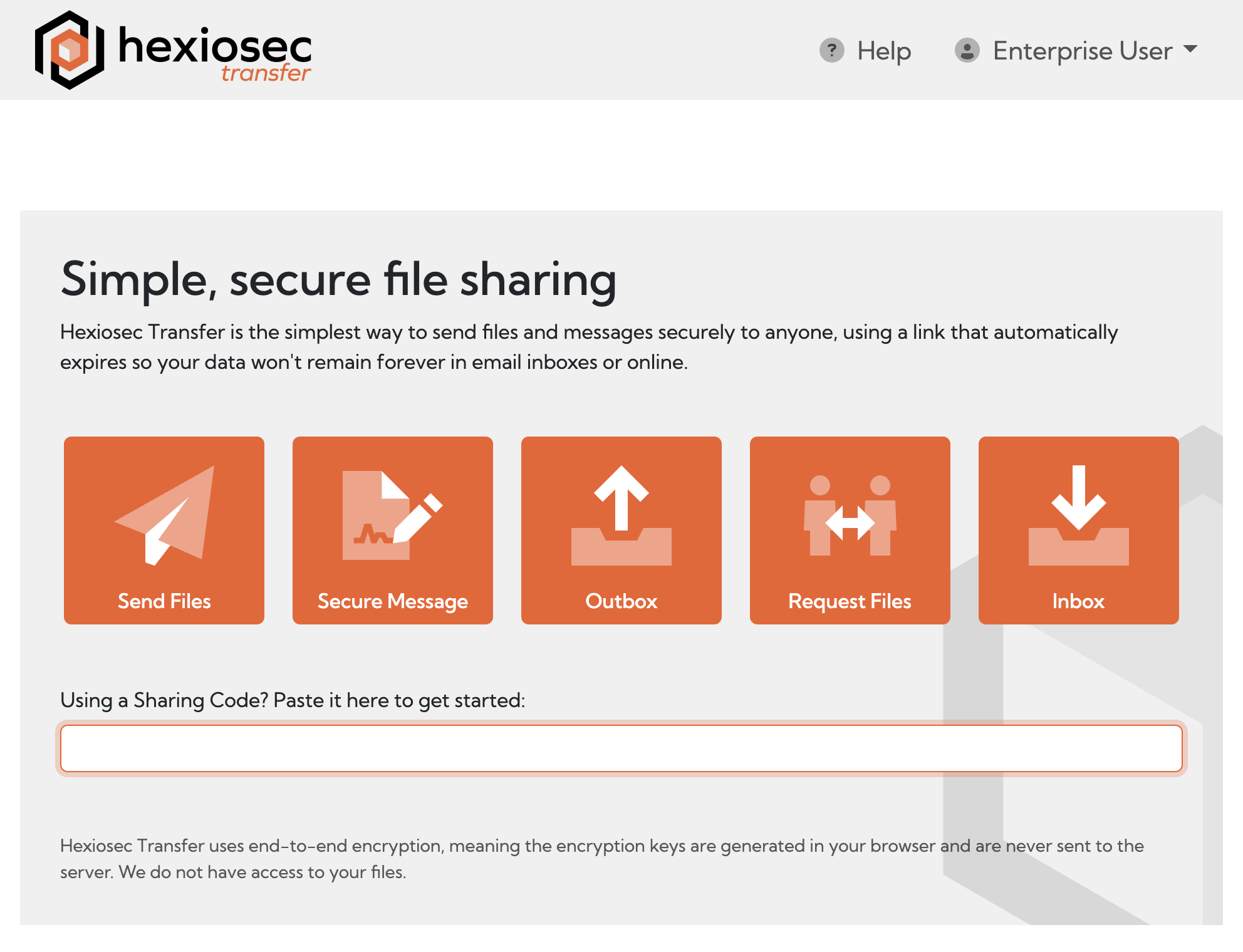Go to Outbox via its label
Image resolution: width=1243 pixels, height=952 pixels.
pyautogui.click(x=621, y=601)
